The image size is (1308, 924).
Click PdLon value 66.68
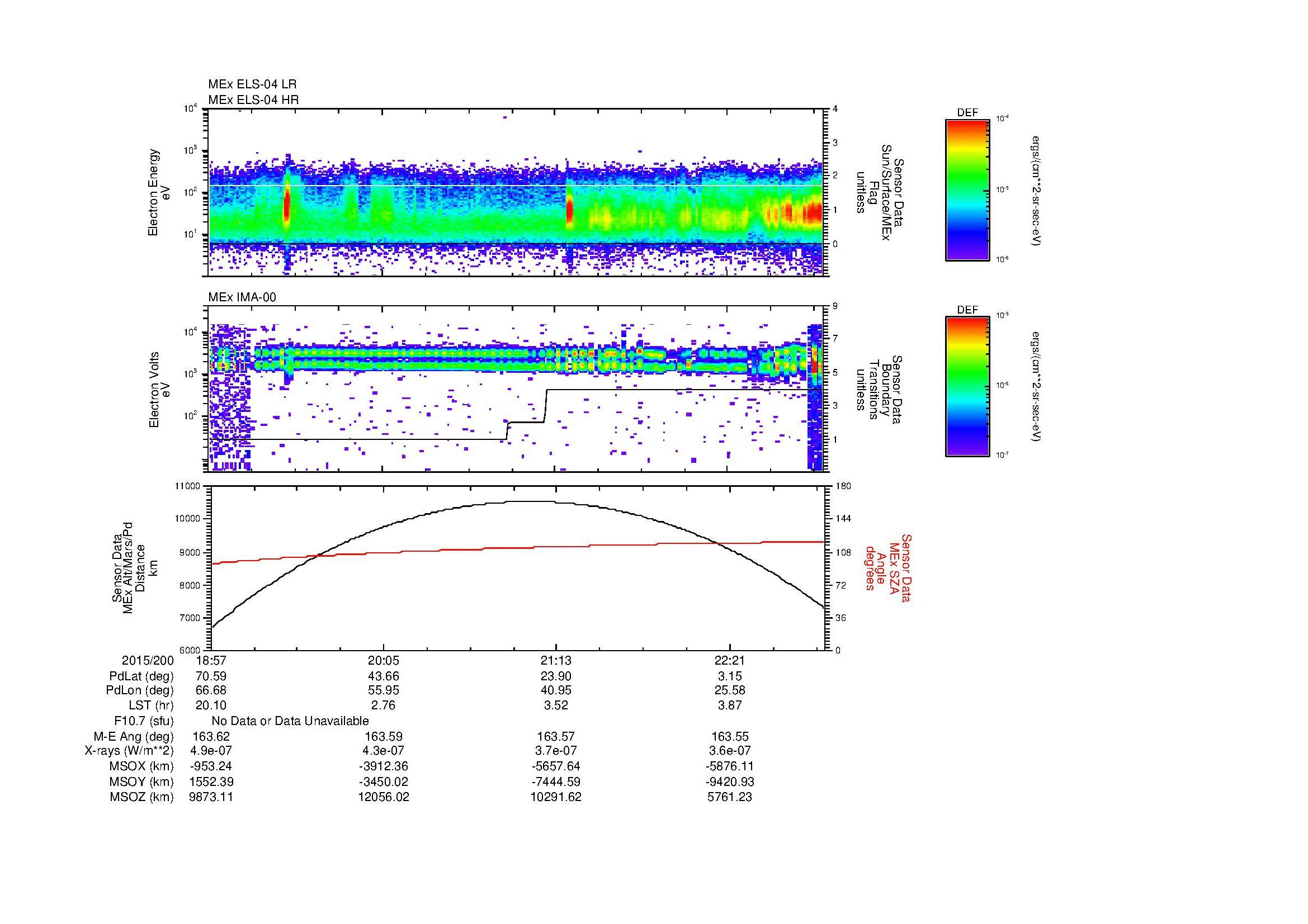[211, 690]
